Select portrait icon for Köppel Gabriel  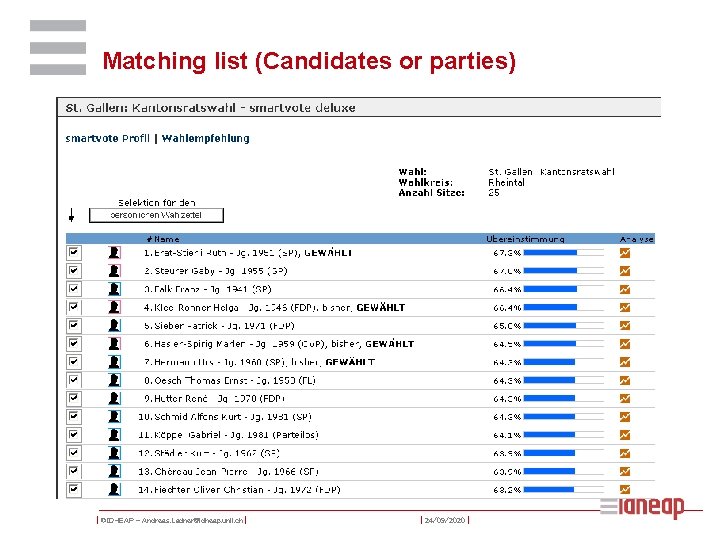114,435
